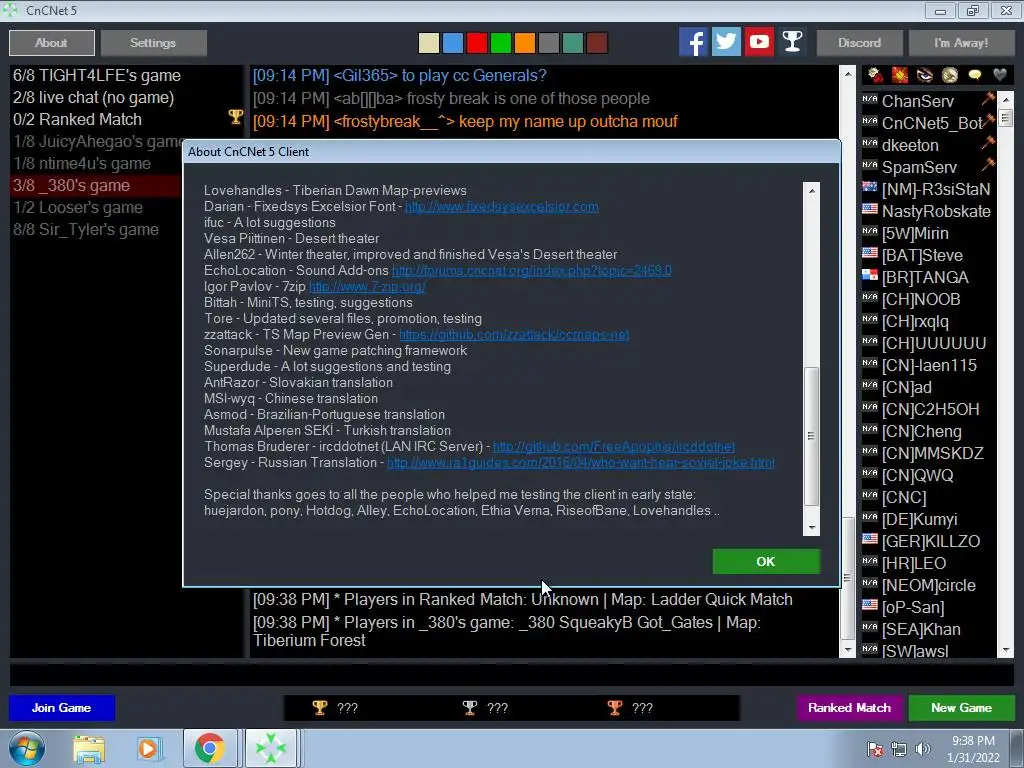Click the CnCNet client taskbar icon
Screen dimensions: 1024x768
(x=271, y=749)
